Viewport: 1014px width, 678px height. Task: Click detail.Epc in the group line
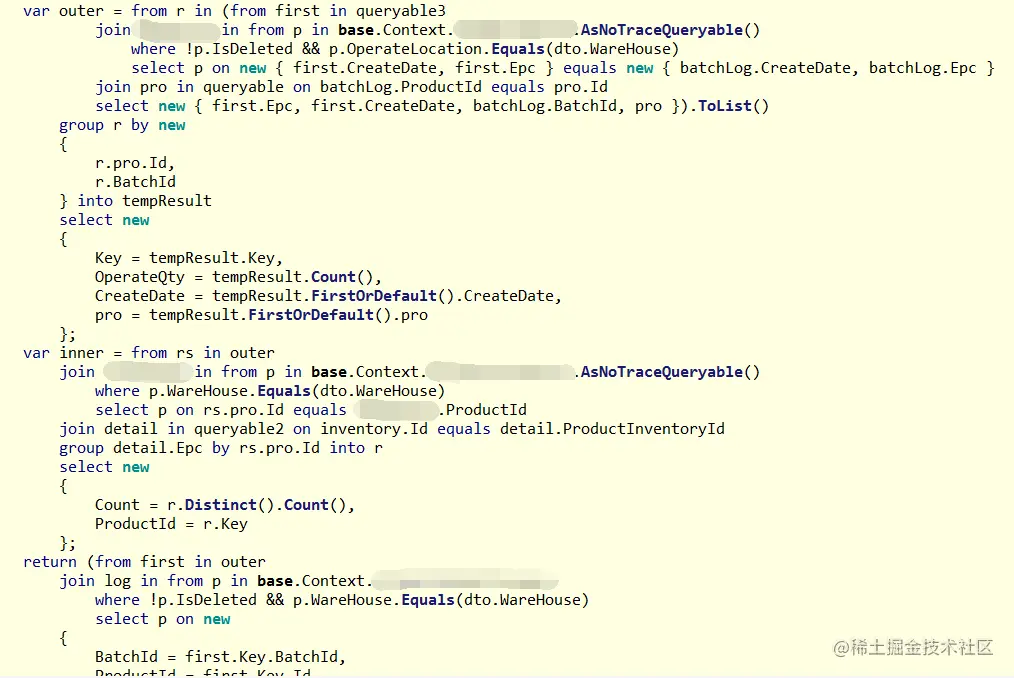[x=157, y=448]
